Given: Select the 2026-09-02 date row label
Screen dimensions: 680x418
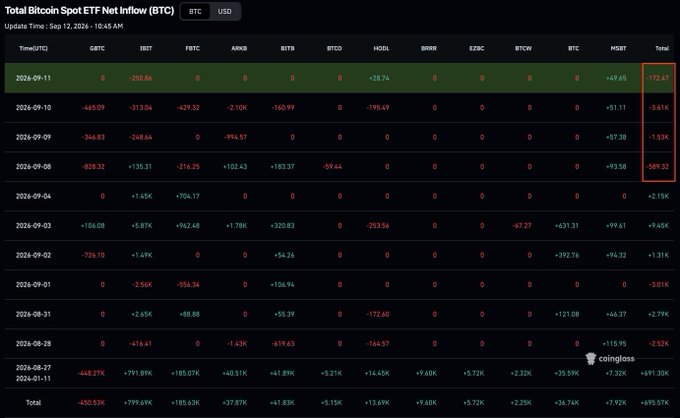Looking at the screenshot, I should [33, 255].
